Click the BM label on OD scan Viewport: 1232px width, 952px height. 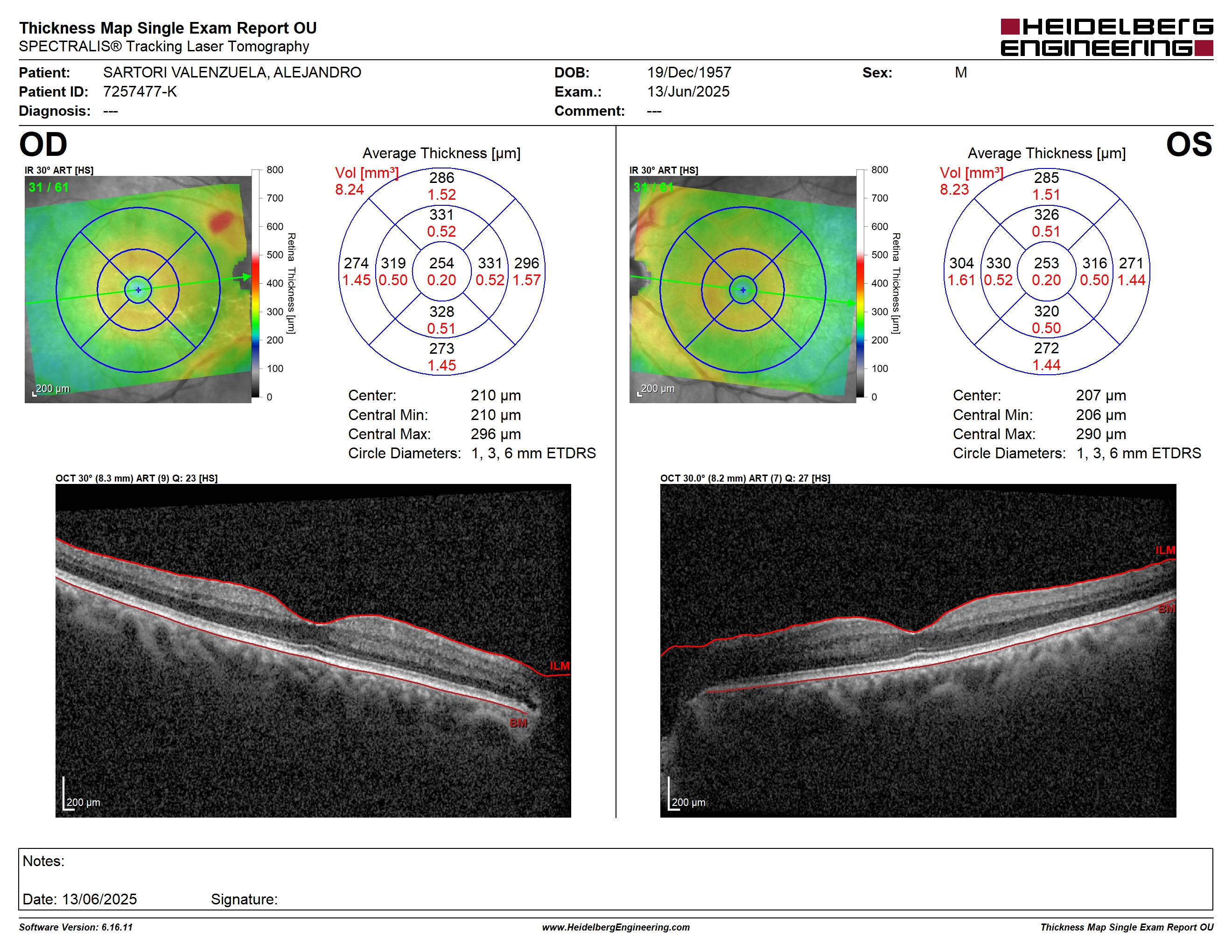[518, 722]
